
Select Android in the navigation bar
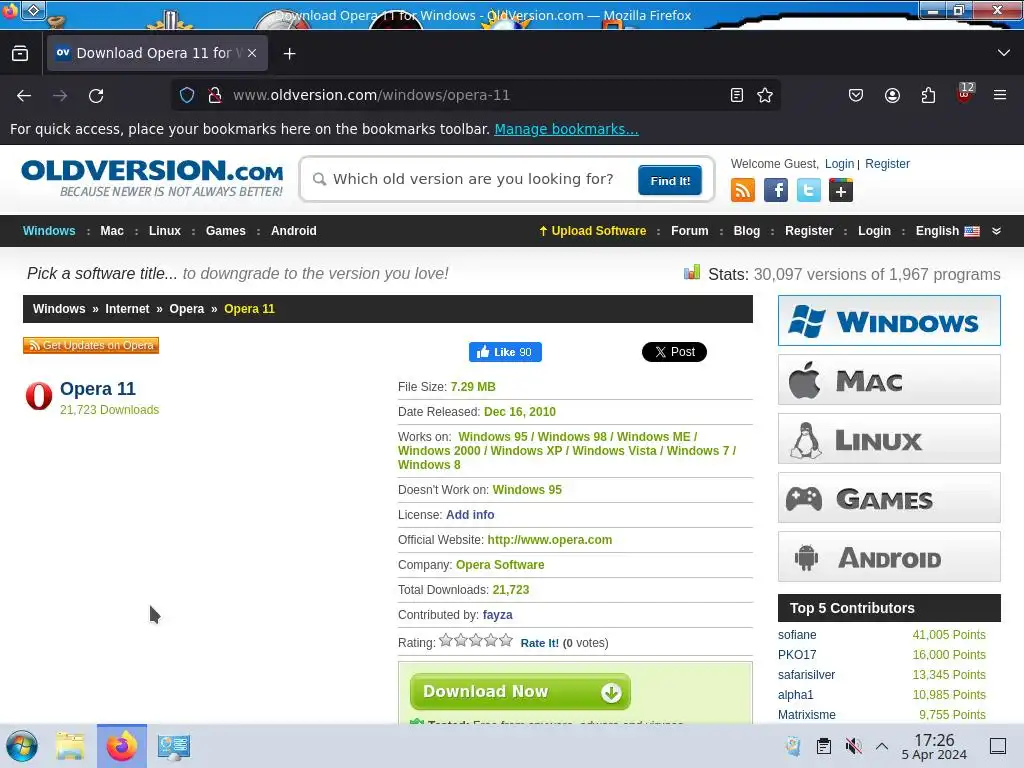(293, 231)
